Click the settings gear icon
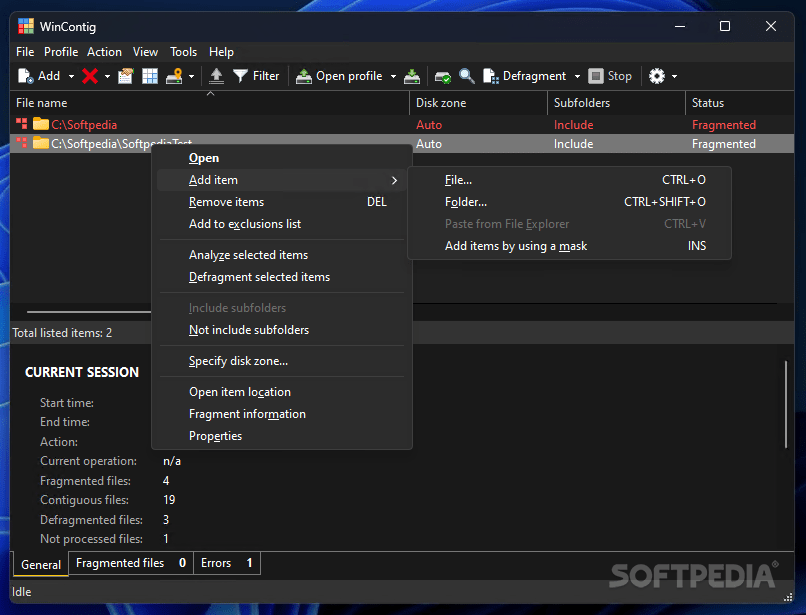 coord(657,76)
